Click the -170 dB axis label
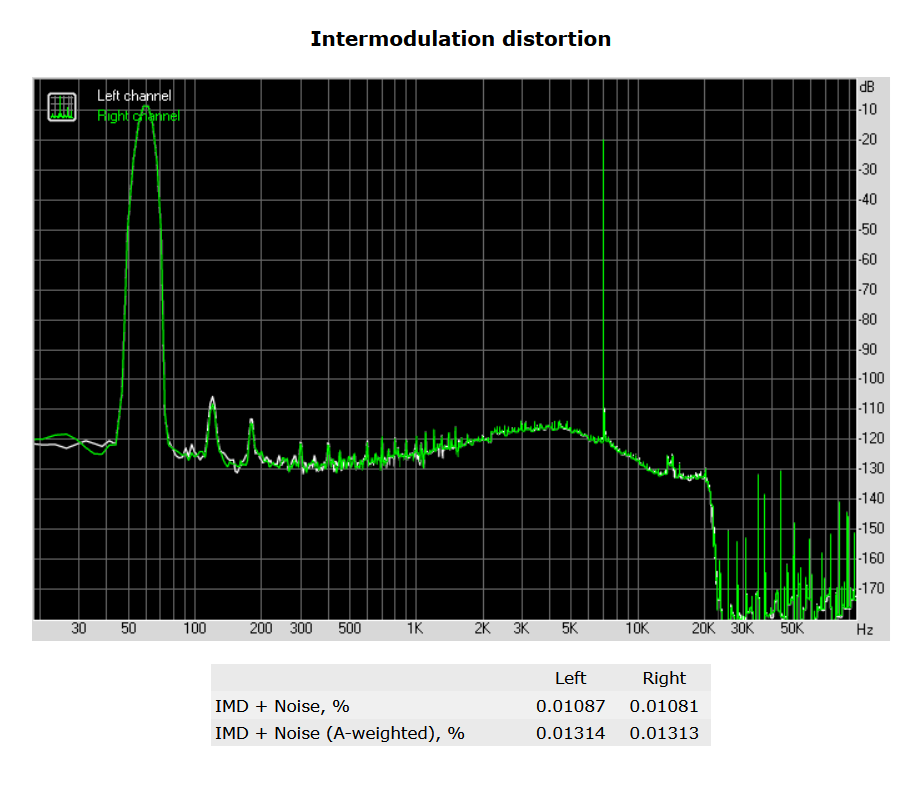The height and width of the screenshot is (792, 914). 871,588
